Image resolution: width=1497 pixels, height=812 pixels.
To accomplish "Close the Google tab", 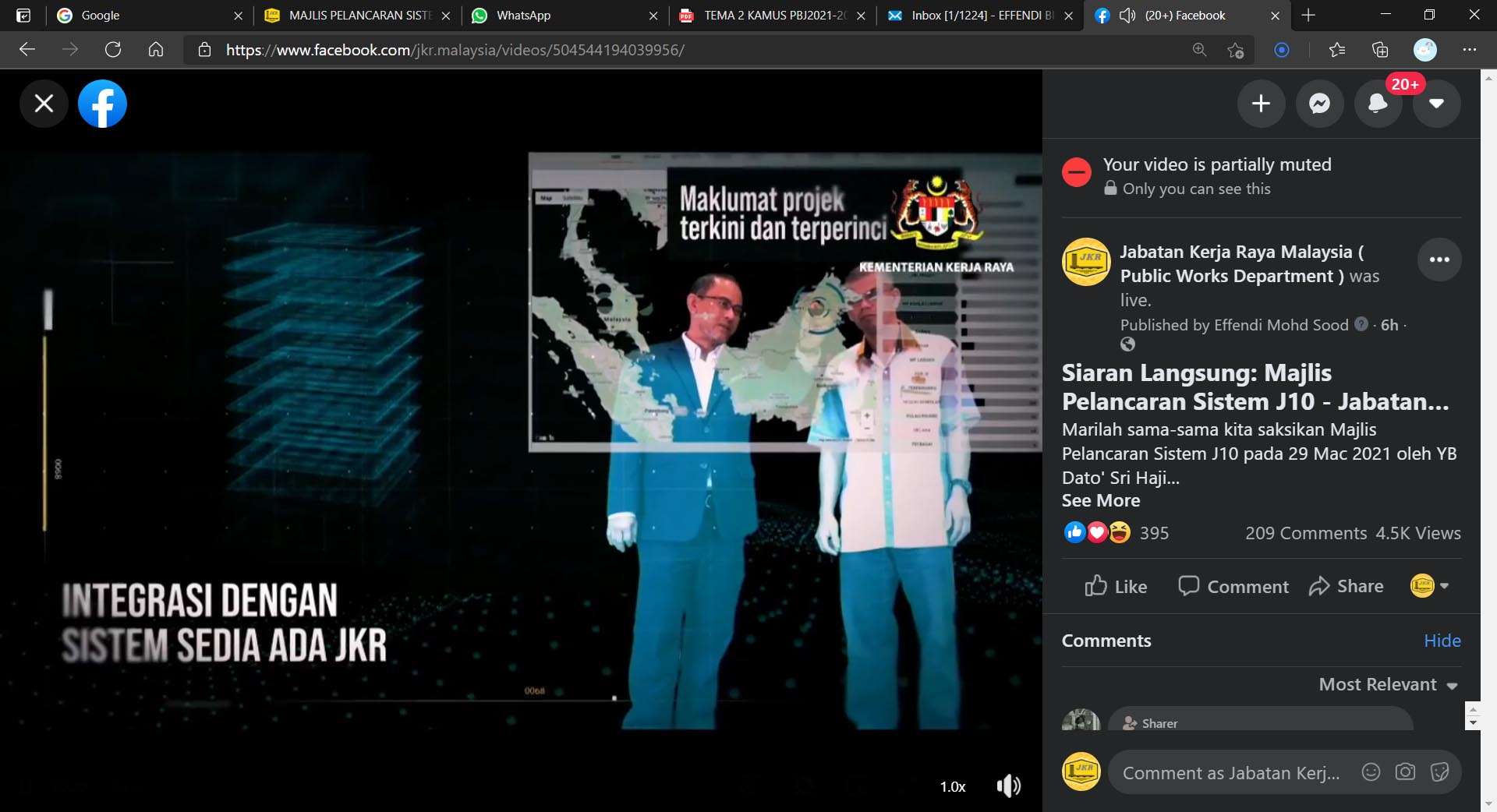I will pyautogui.click(x=238, y=16).
